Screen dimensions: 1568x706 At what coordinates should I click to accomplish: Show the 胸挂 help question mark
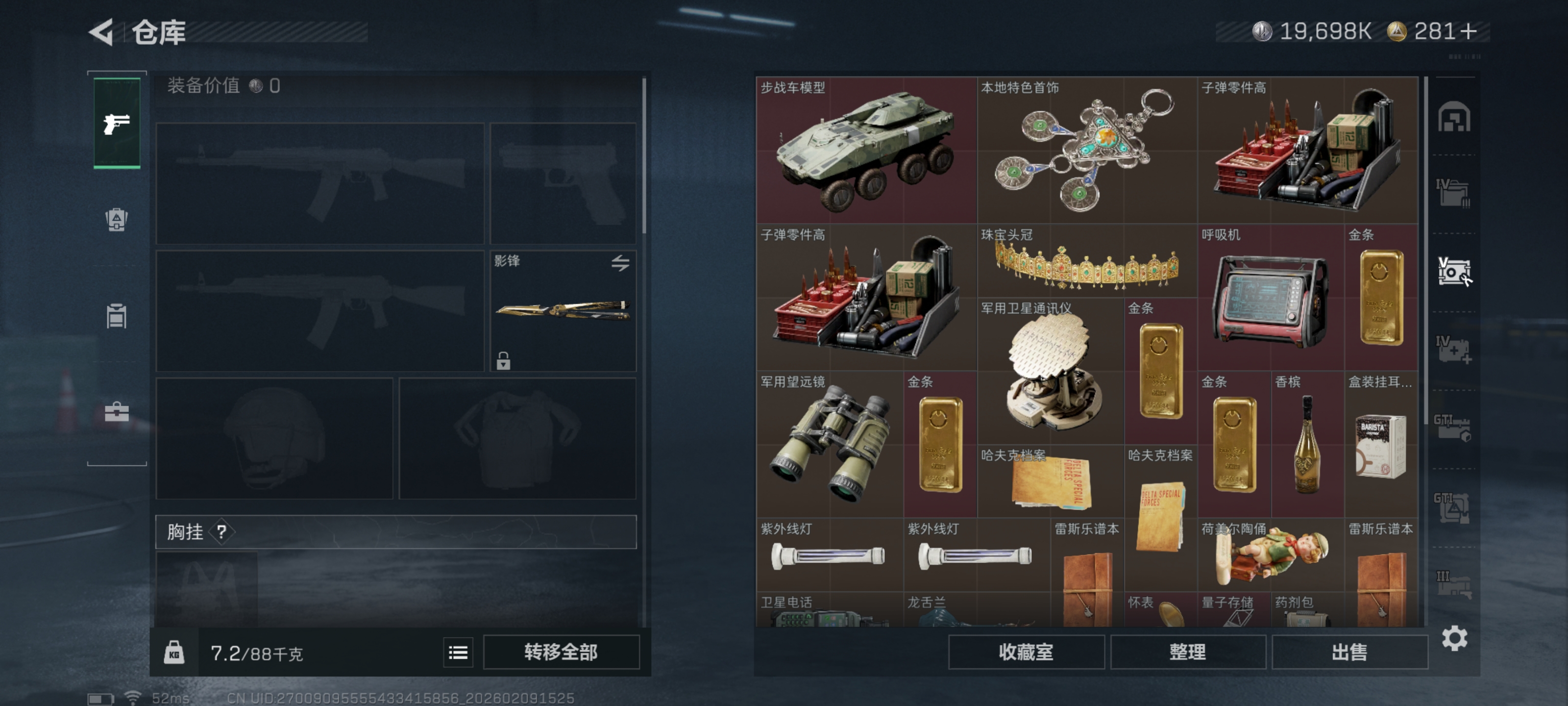[221, 532]
